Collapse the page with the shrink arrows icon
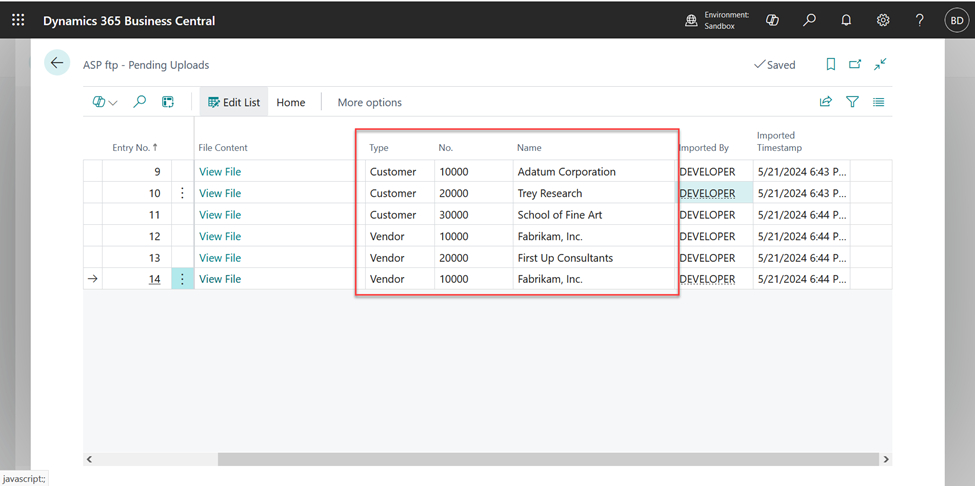The image size is (975, 486). pos(880,65)
